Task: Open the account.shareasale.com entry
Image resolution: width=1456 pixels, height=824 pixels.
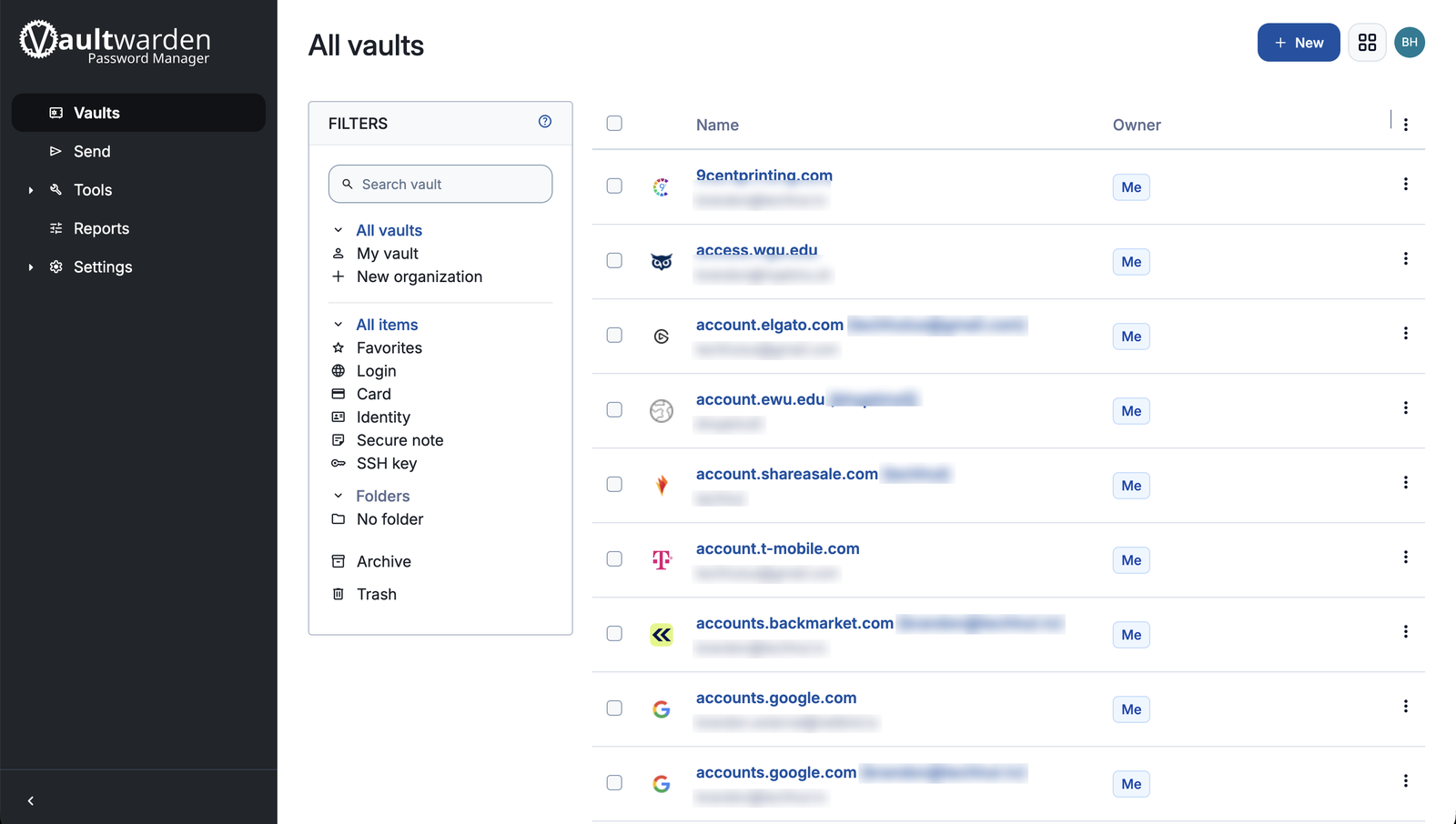Action: pos(787,474)
